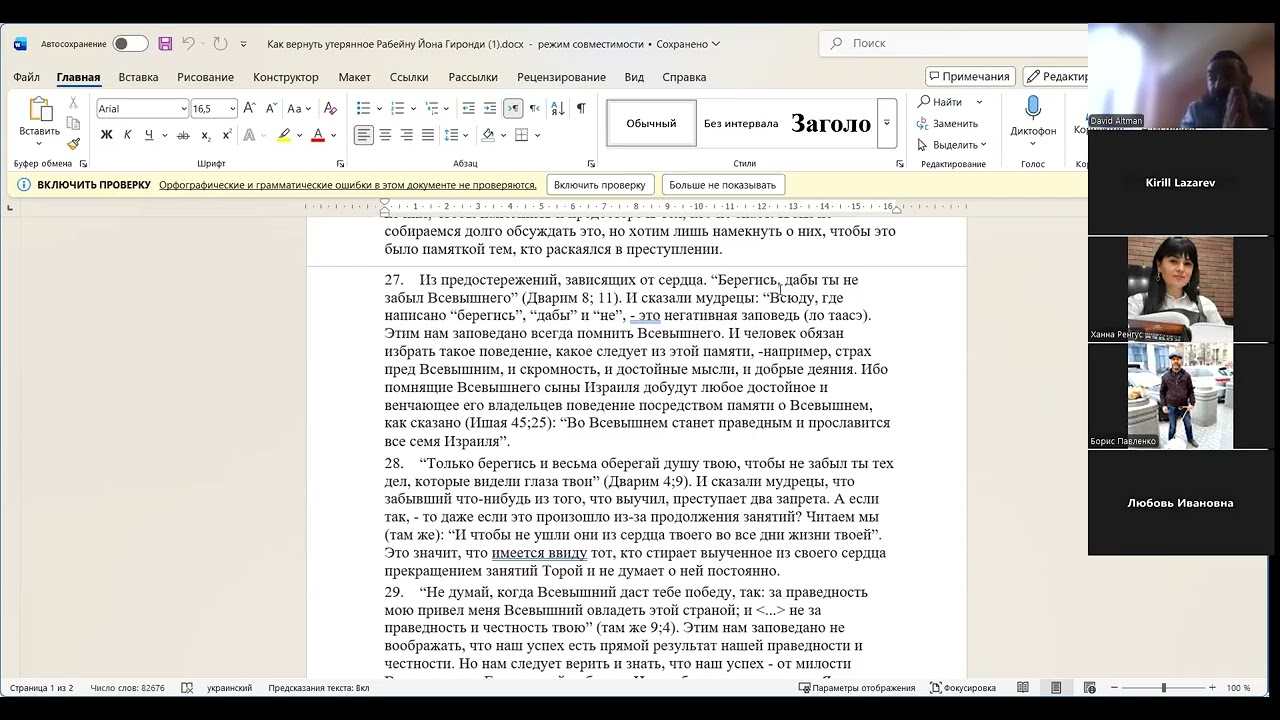Click the zoom slider in status bar
The image size is (1280, 720).
(x=1164, y=688)
